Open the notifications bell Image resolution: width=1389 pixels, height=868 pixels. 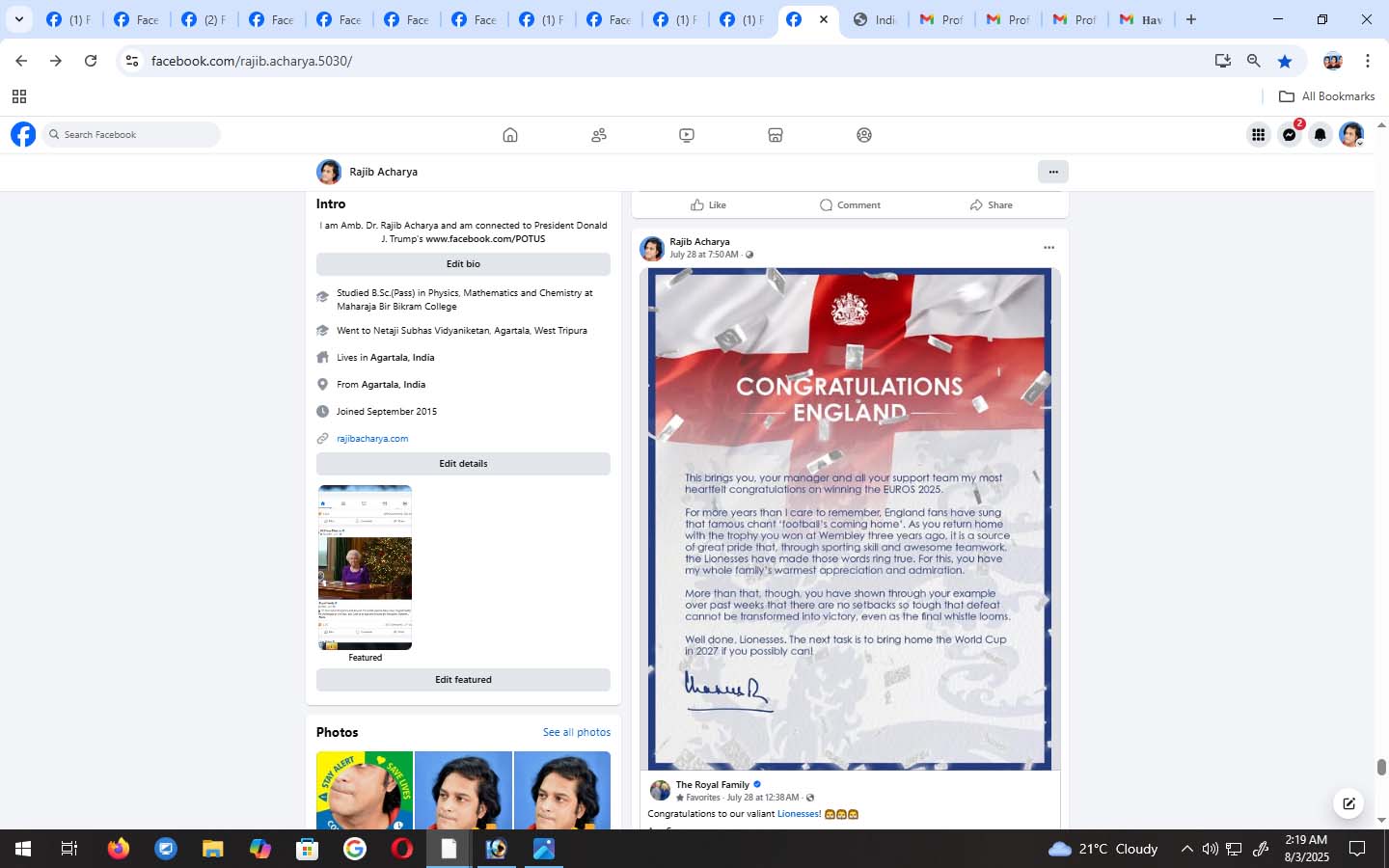click(x=1321, y=135)
